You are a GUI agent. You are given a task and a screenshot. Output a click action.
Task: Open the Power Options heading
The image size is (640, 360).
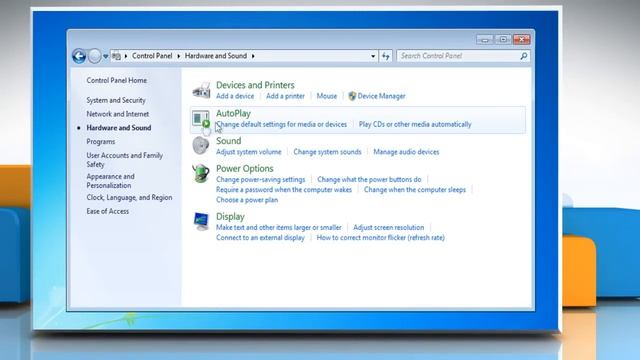pyautogui.click(x=245, y=168)
